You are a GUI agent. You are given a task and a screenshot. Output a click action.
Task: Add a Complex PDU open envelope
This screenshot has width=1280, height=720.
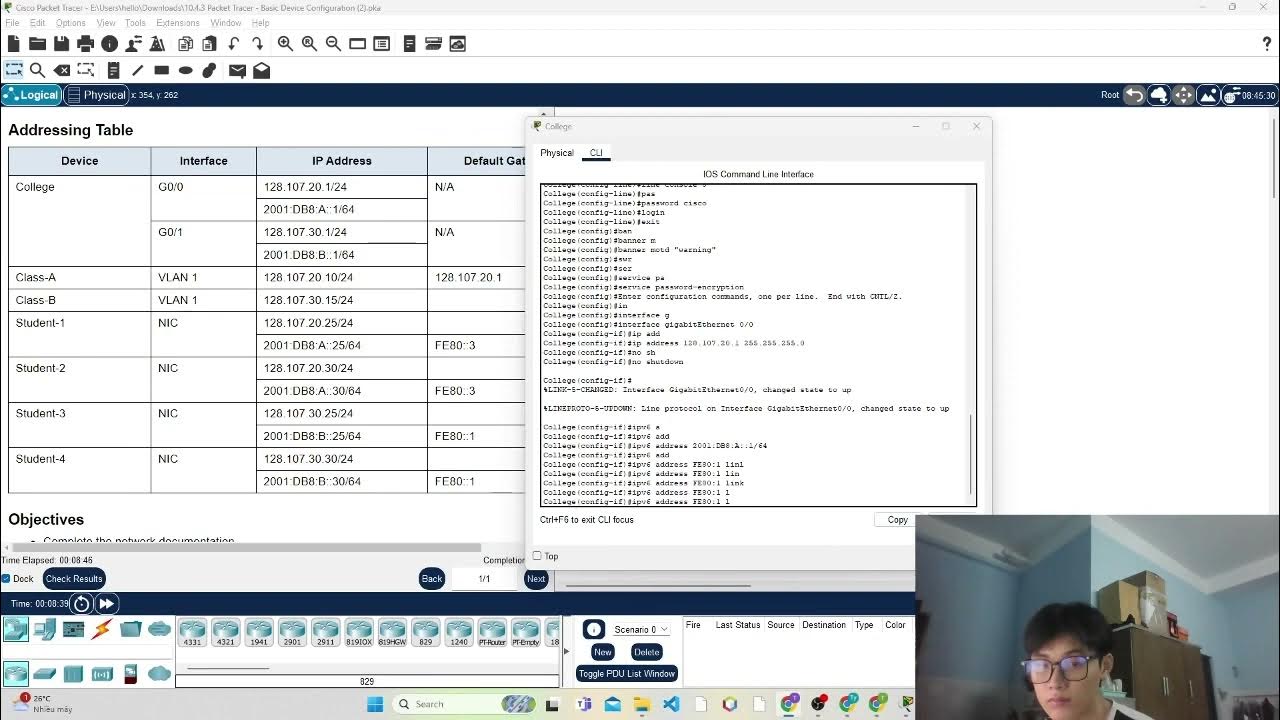pos(261,70)
